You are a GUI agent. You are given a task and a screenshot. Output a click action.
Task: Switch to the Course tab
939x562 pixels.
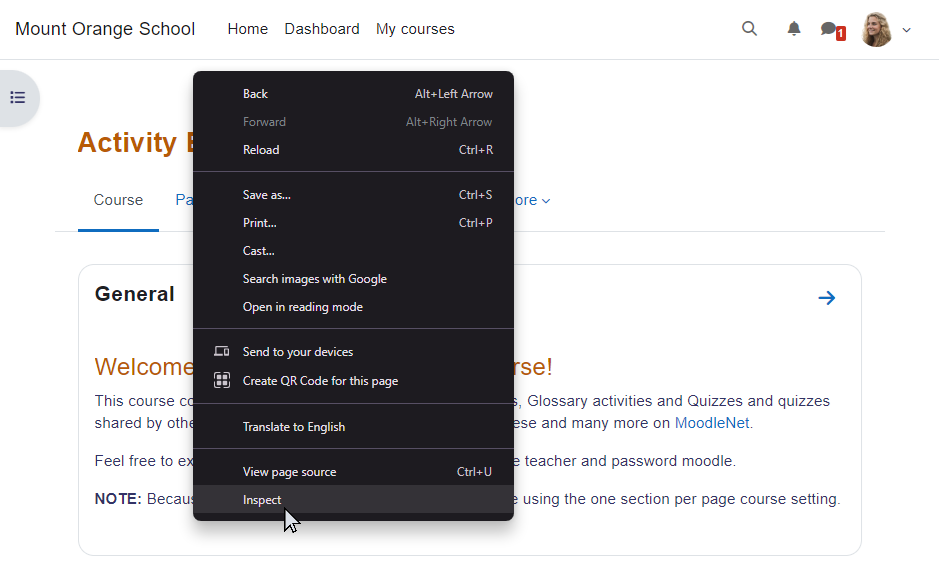coord(118,200)
